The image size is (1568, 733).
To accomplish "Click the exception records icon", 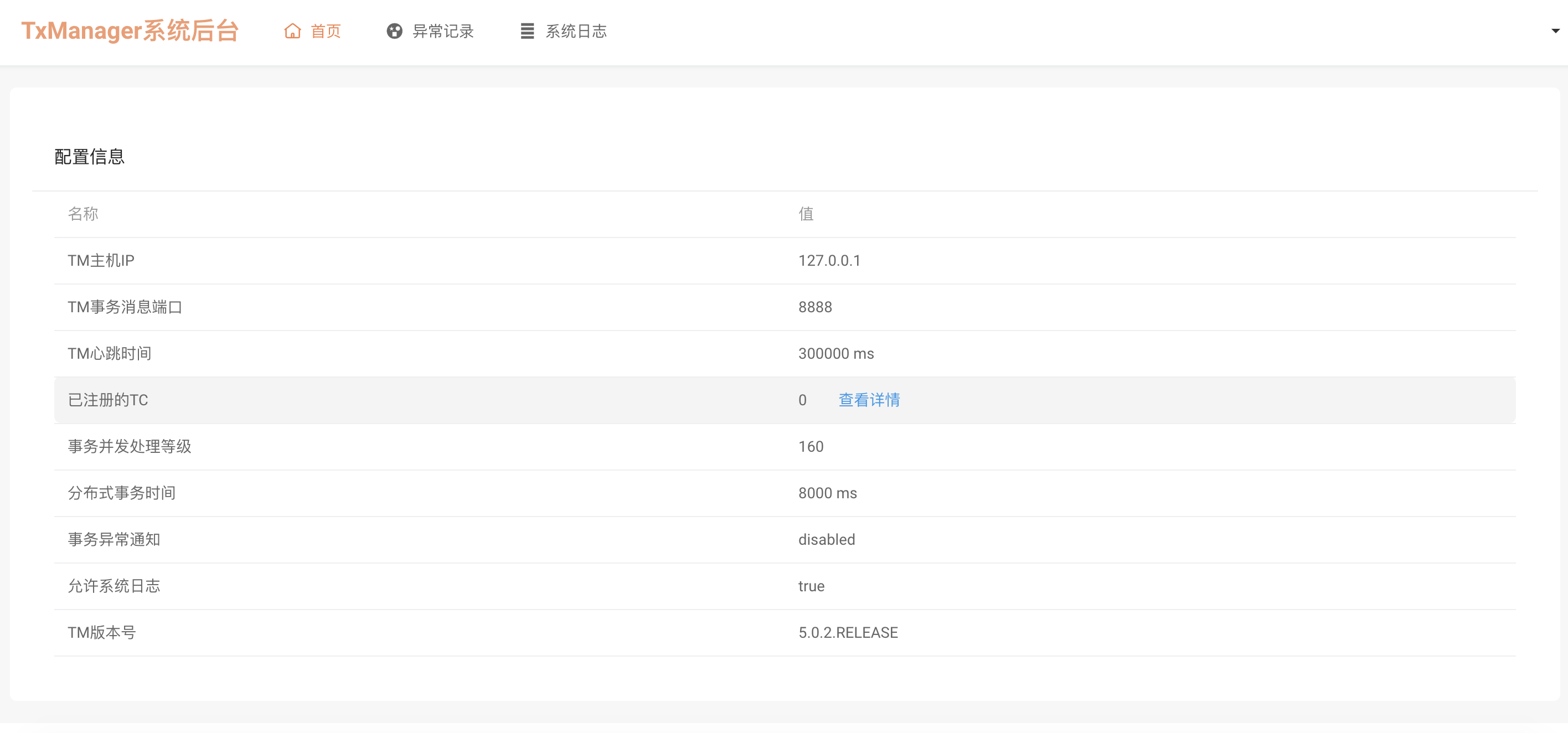I will click(x=394, y=31).
